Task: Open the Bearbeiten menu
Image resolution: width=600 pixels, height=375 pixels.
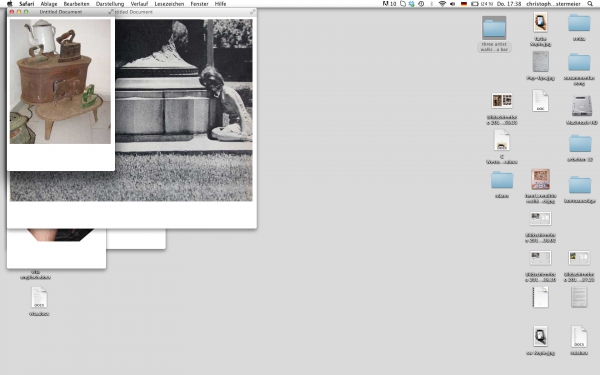Action: pos(77,4)
